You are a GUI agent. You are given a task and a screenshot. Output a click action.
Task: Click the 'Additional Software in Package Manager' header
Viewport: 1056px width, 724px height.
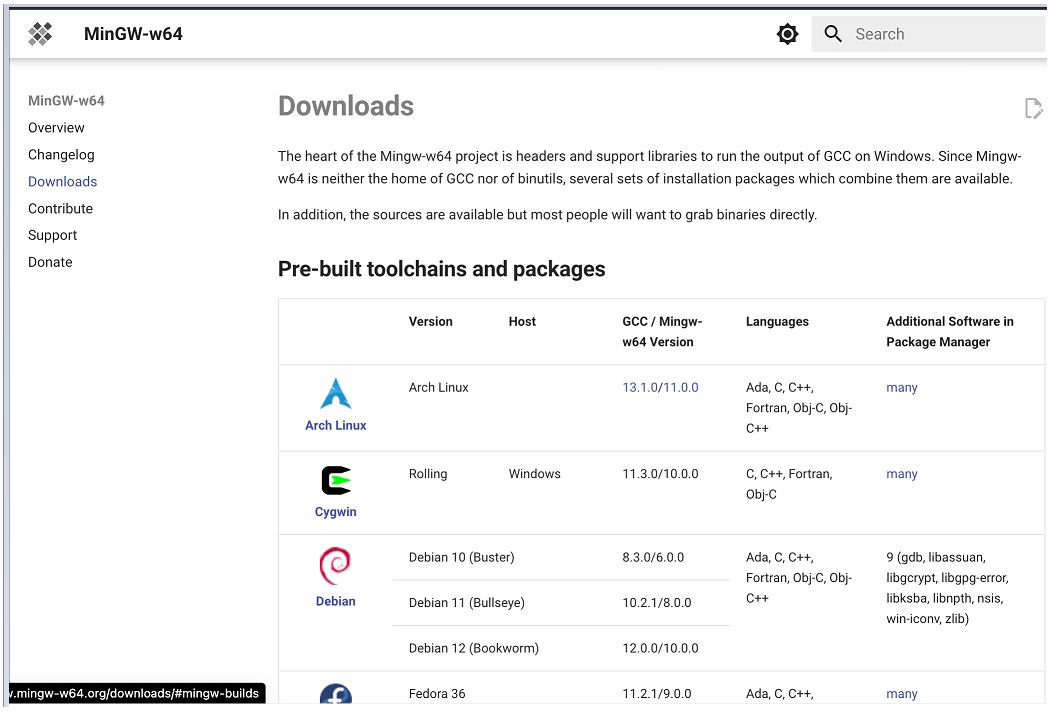(950, 331)
